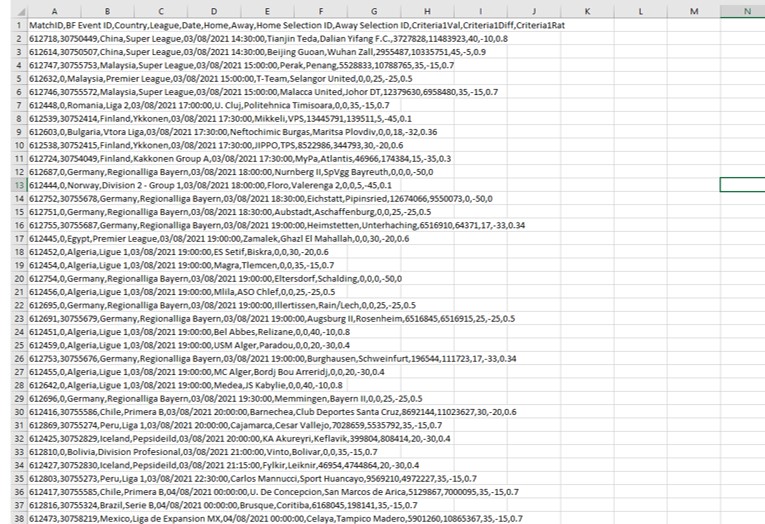This screenshot has width=765, height=524.
Task: Click the row with U. Cluj match
Action: (209, 105)
